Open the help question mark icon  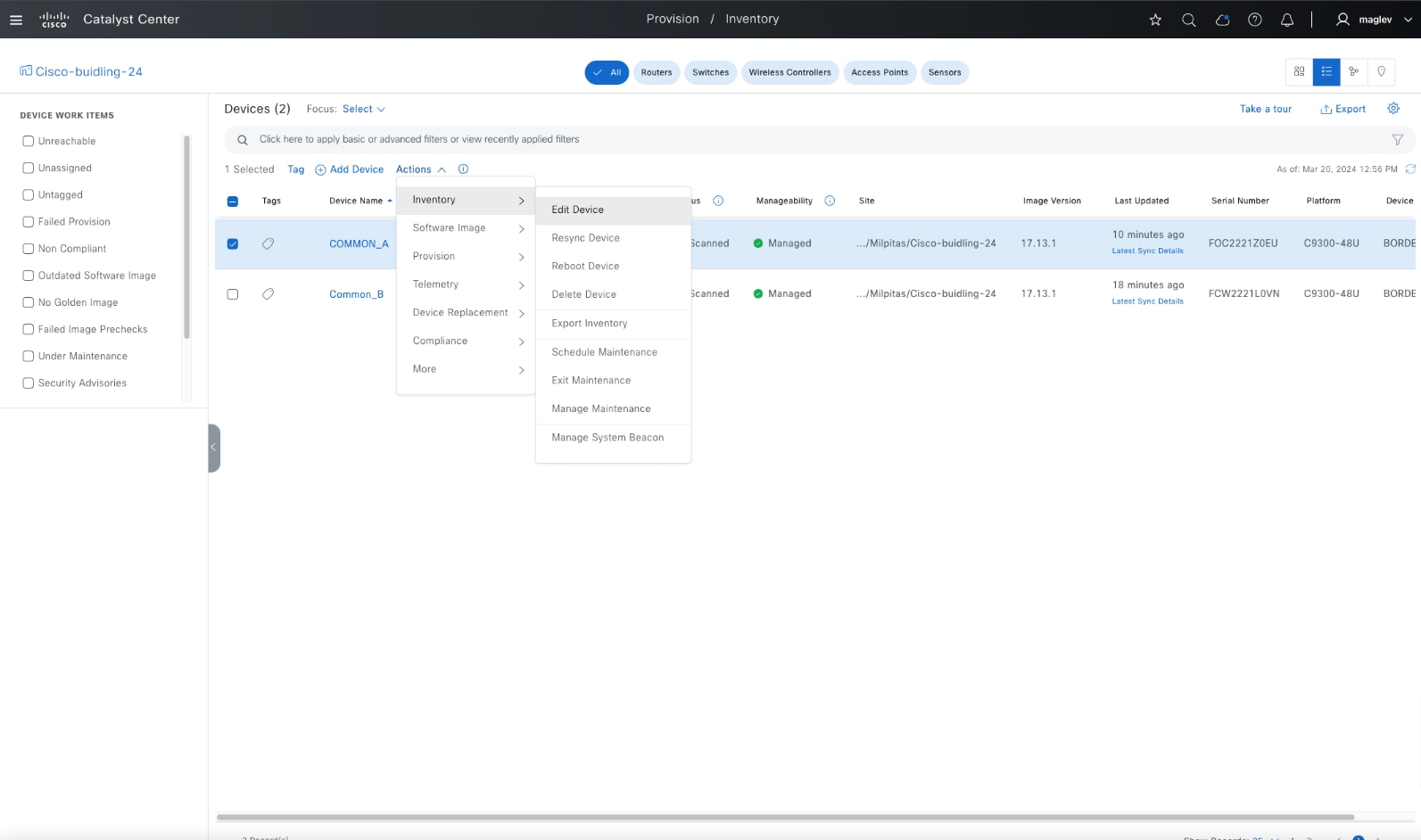[x=1254, y=20]
